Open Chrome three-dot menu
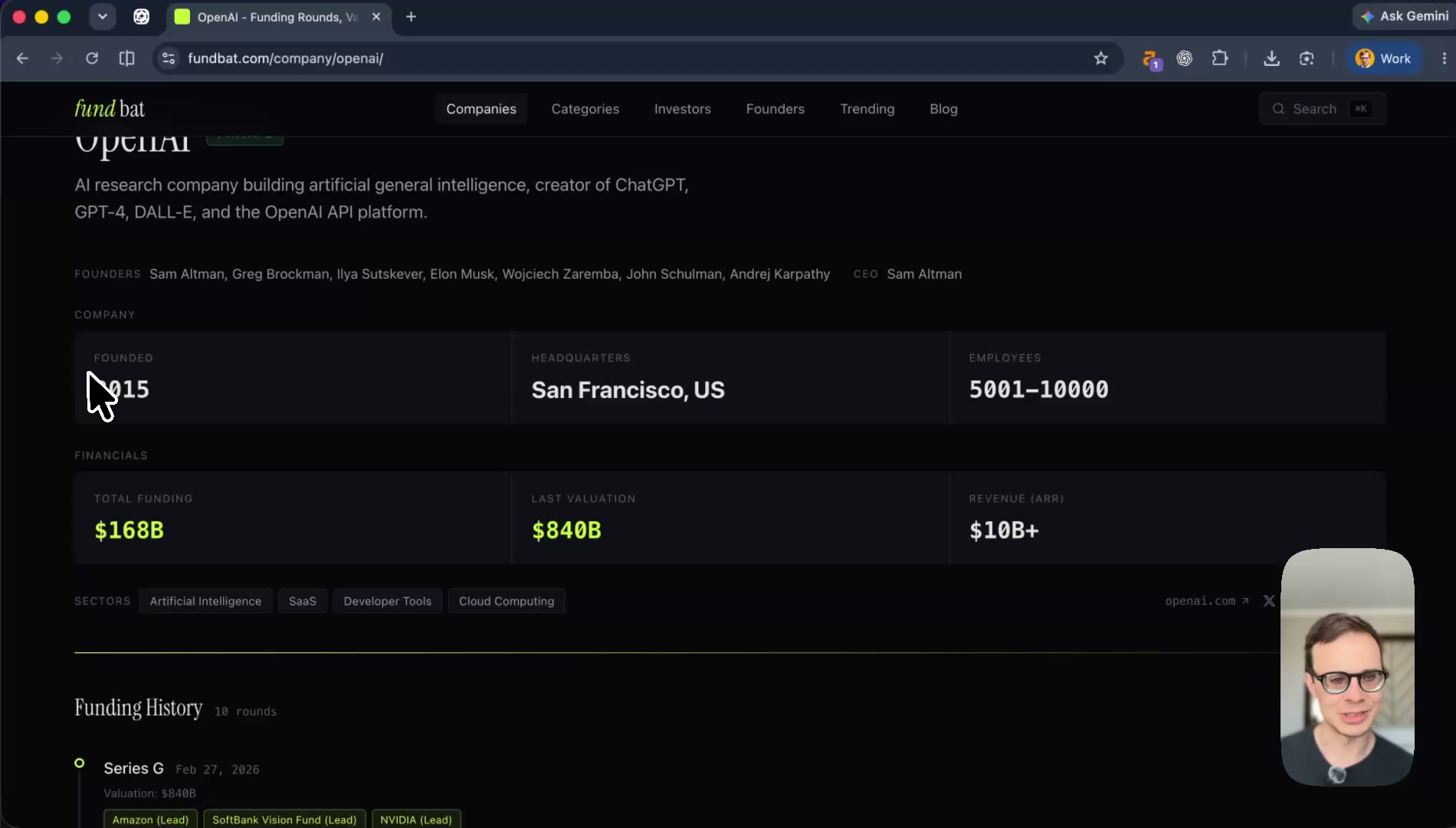Viewport: 1456px width, 828px height. coord(1444,58)
